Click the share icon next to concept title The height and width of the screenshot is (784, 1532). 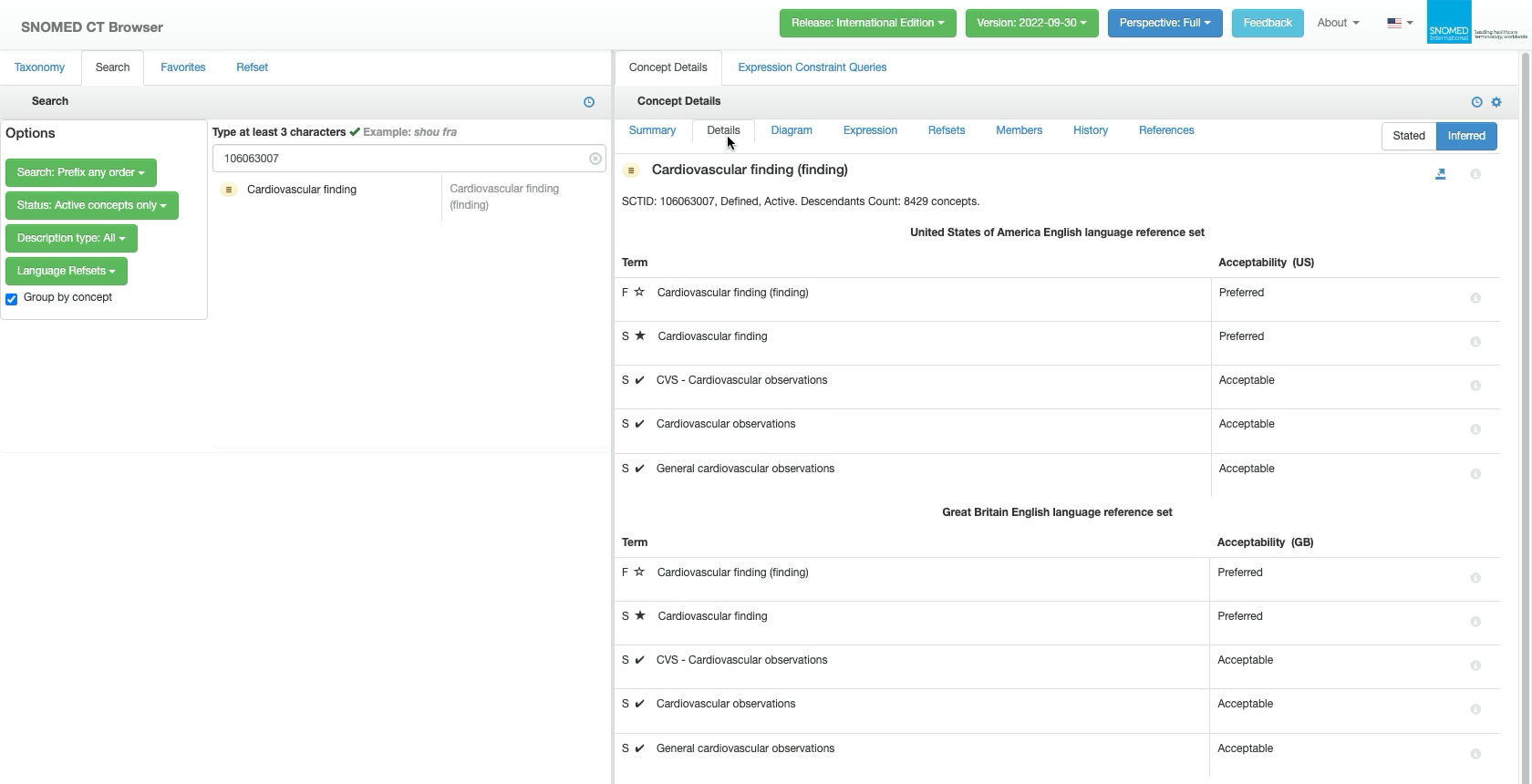(x=1441, y=174)
